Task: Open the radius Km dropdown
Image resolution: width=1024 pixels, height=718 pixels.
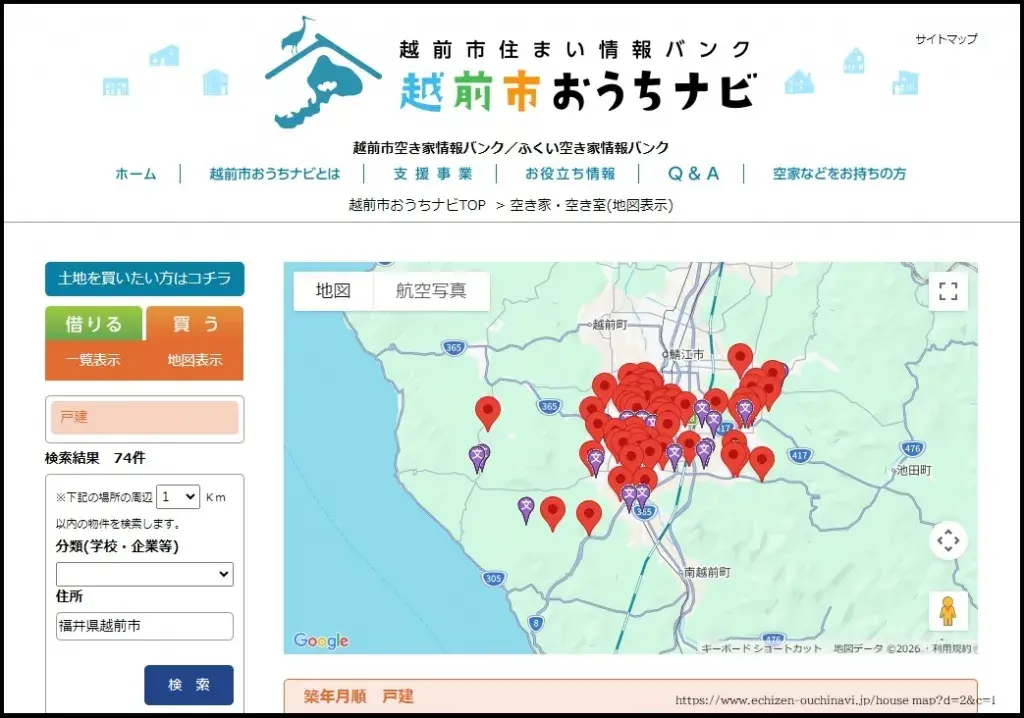Action: [x=178, y=497]
